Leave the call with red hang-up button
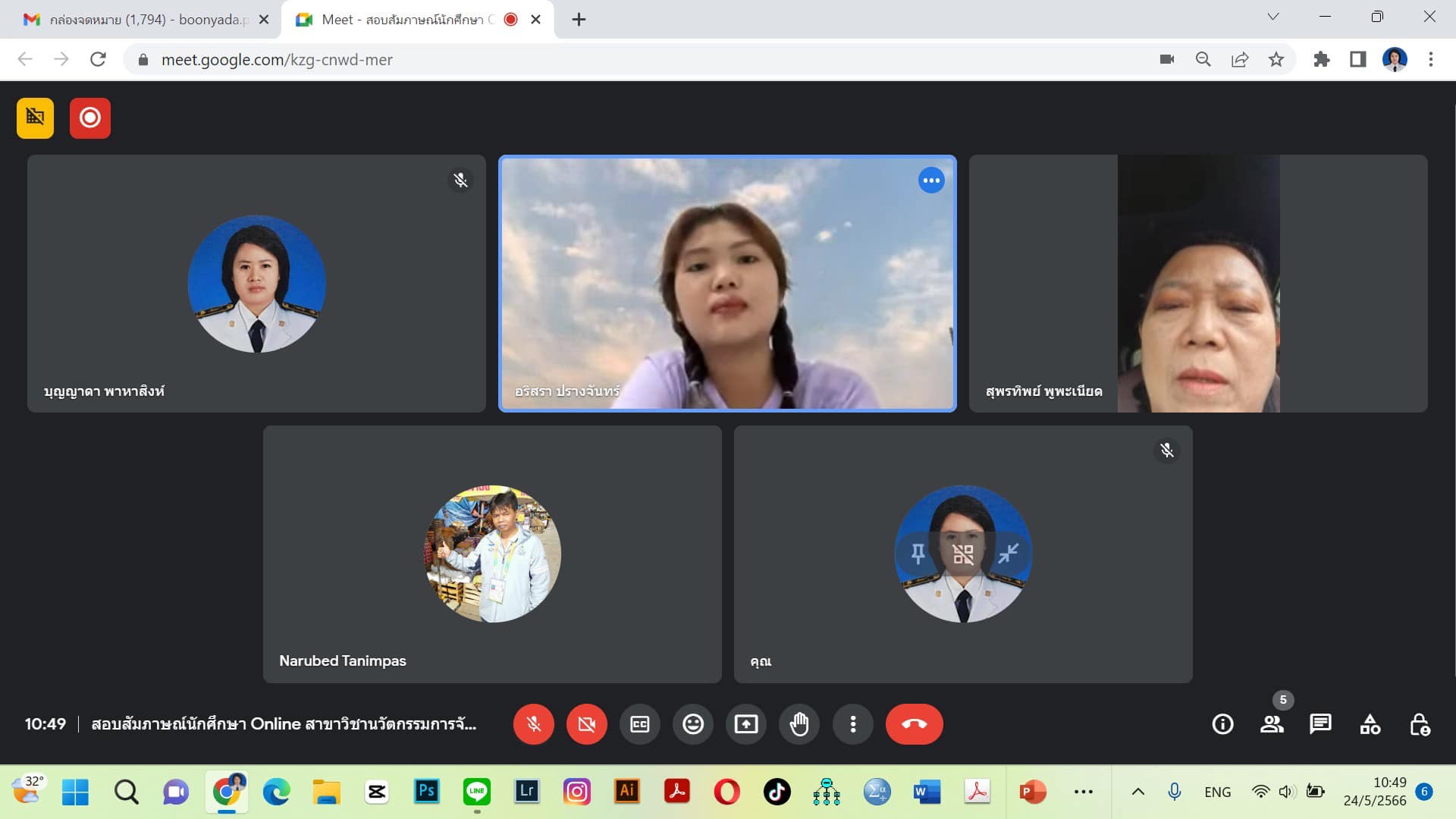The height and width of the screenshot is (819, 1456). point(914,724)
